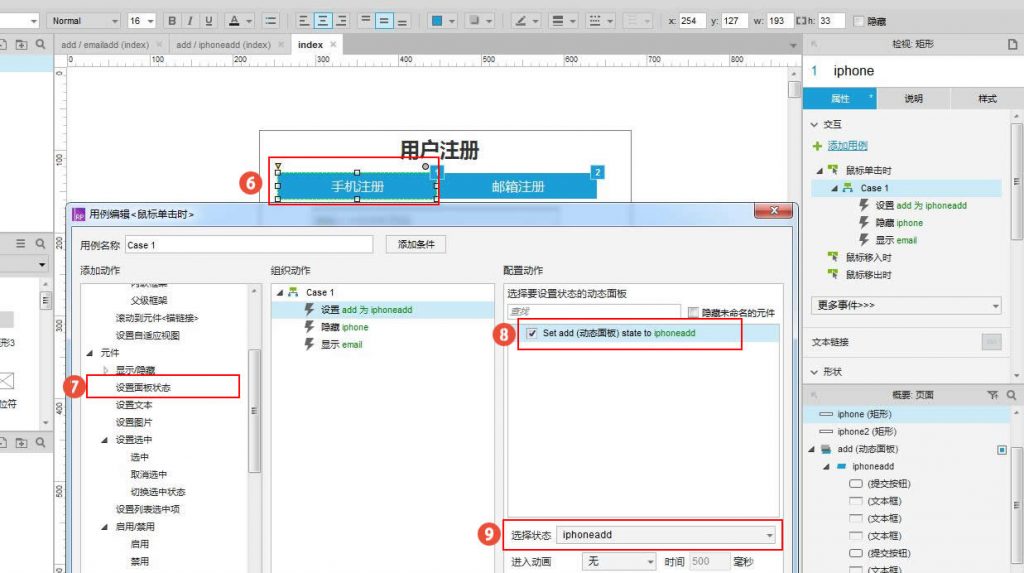Click the x coordinate field 254
The image size is (1024, 573).
coord(694,21)
